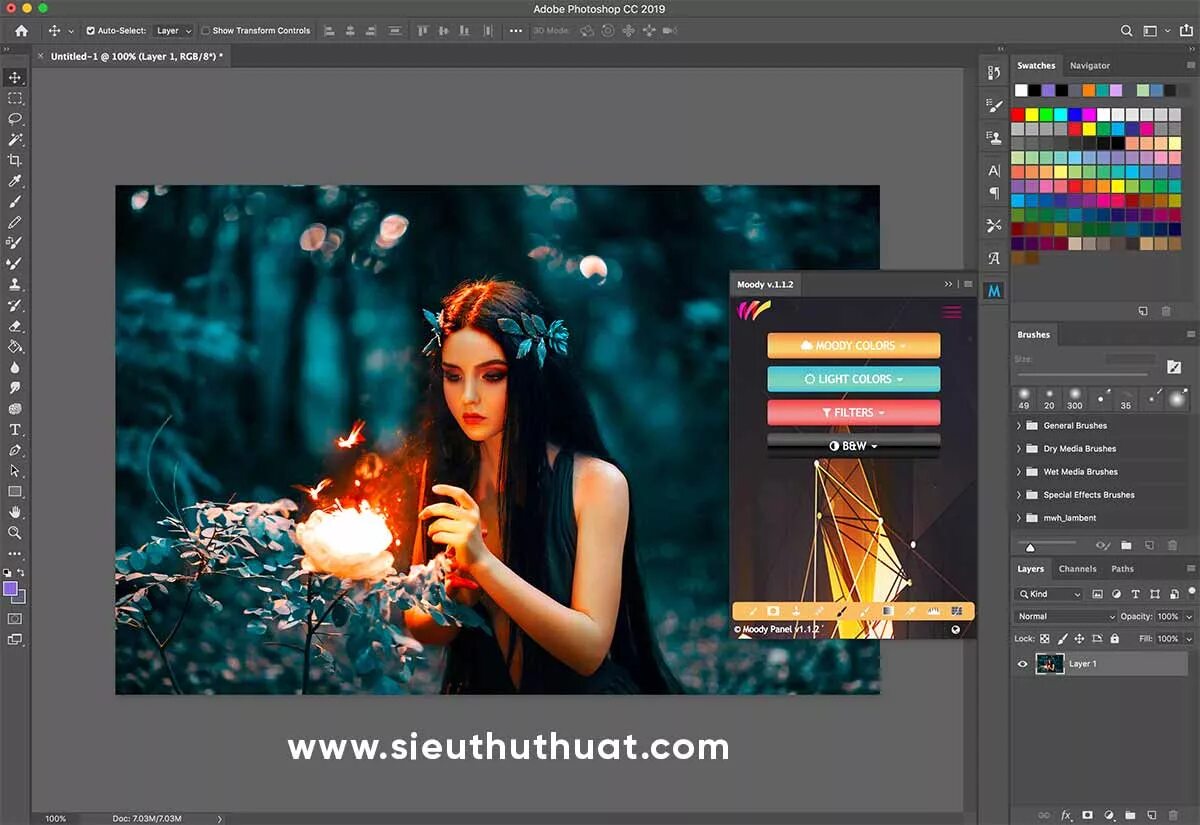Click the camera icon in Moody bottom bar
The image size is (1200, 825).
[773, 611]
